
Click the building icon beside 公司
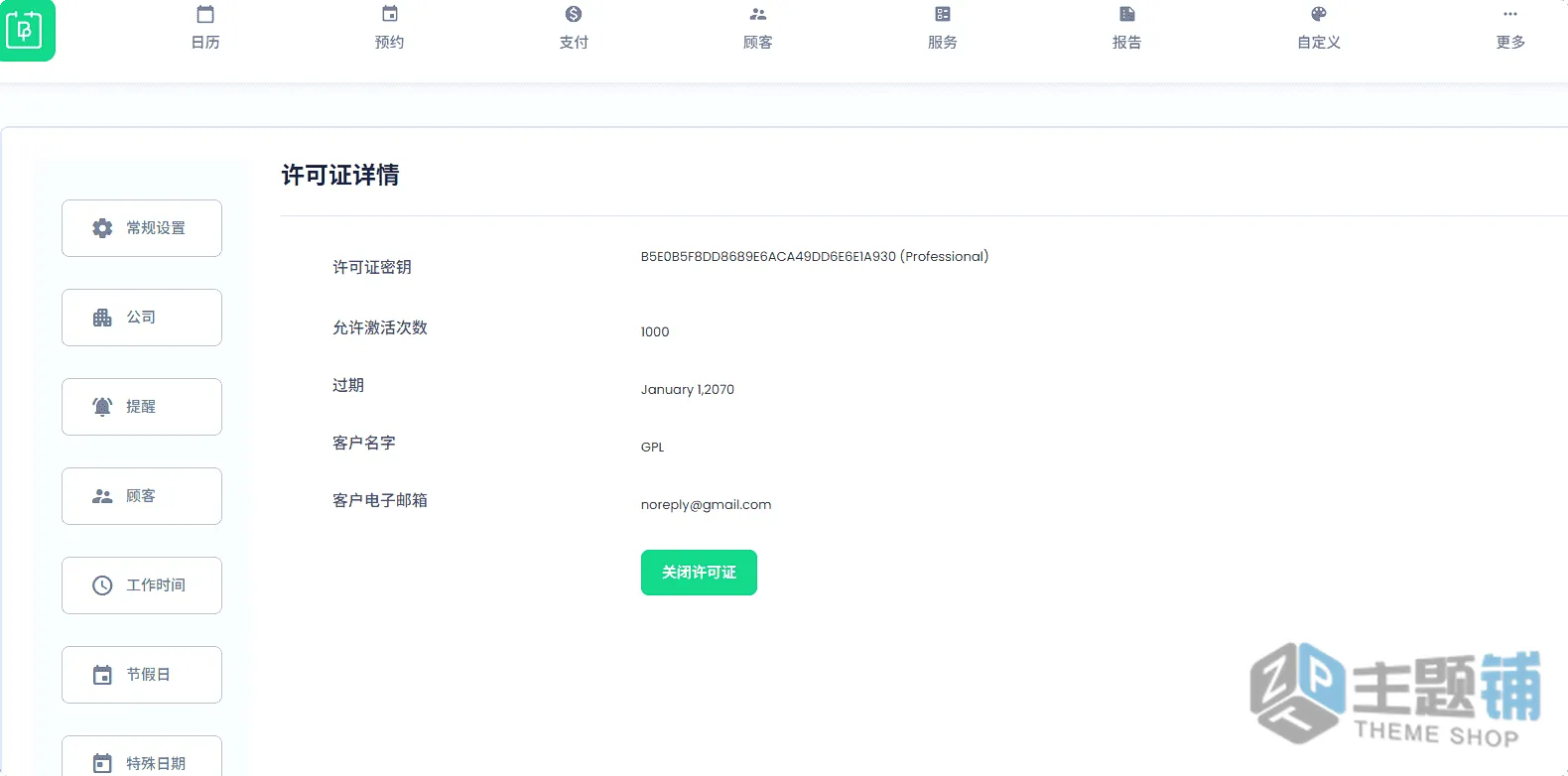(102, 318)
